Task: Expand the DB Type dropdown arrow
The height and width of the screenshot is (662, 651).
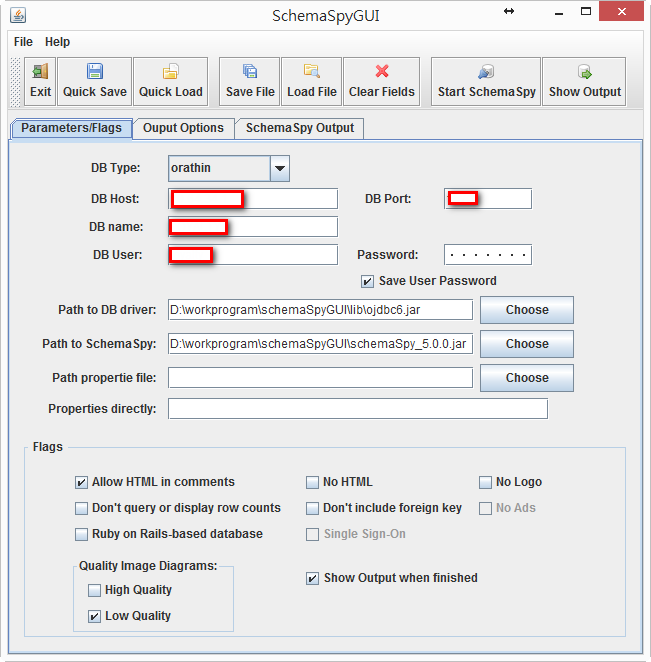Action: tap(279, 168)
